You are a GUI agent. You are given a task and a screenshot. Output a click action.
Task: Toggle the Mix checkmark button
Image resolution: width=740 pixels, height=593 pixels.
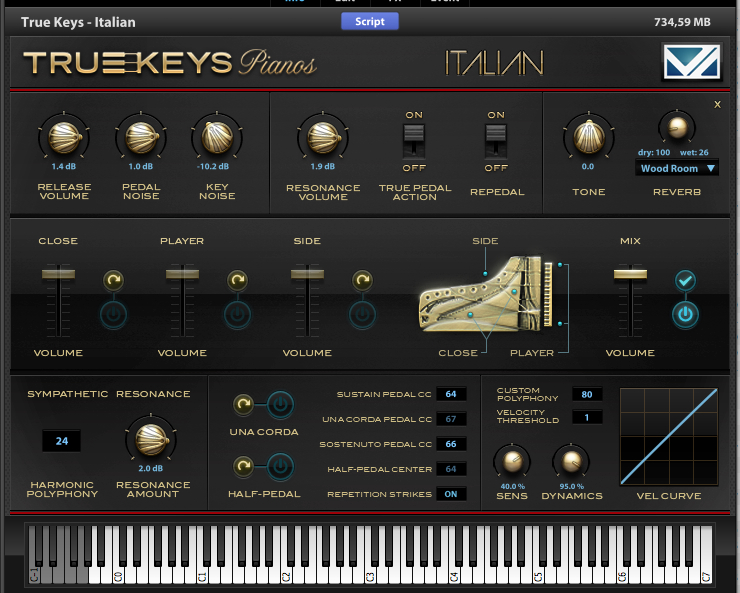point(685,281)
